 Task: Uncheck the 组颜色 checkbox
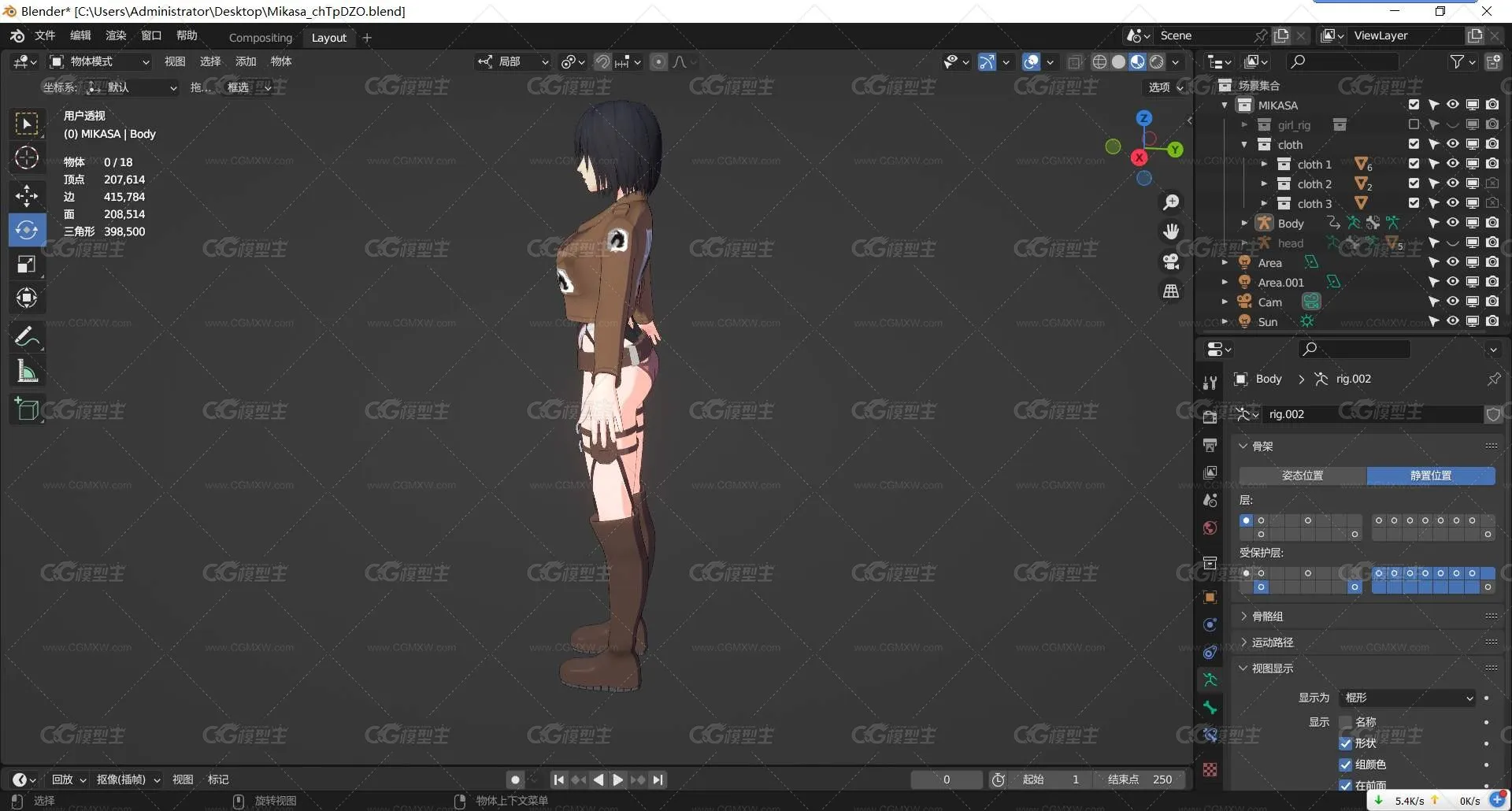(x=1345, y=765)
